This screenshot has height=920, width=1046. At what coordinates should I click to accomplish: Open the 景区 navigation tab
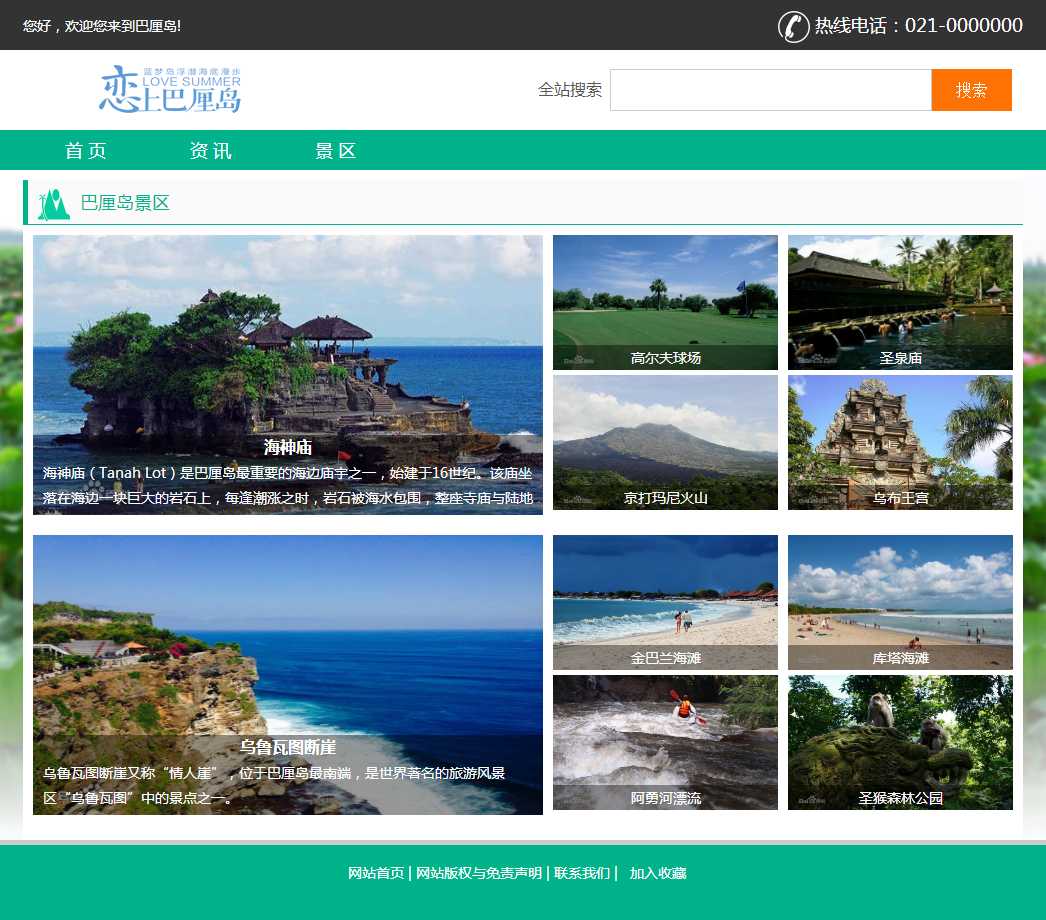pyautogui.click(x=336, y=151)
